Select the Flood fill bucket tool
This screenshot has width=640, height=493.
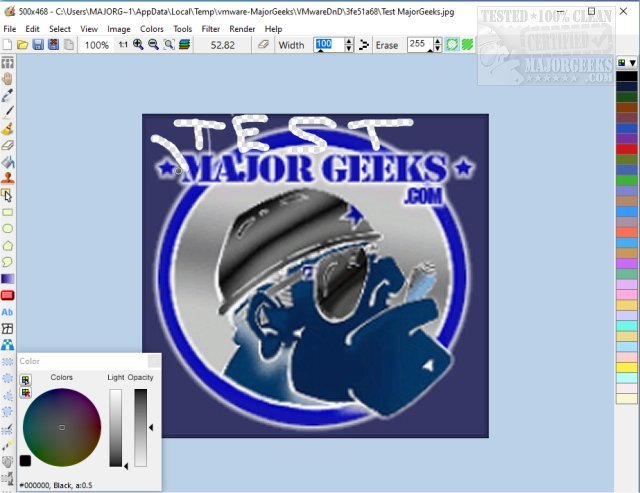pyautogui.click(x=7, y=162)
